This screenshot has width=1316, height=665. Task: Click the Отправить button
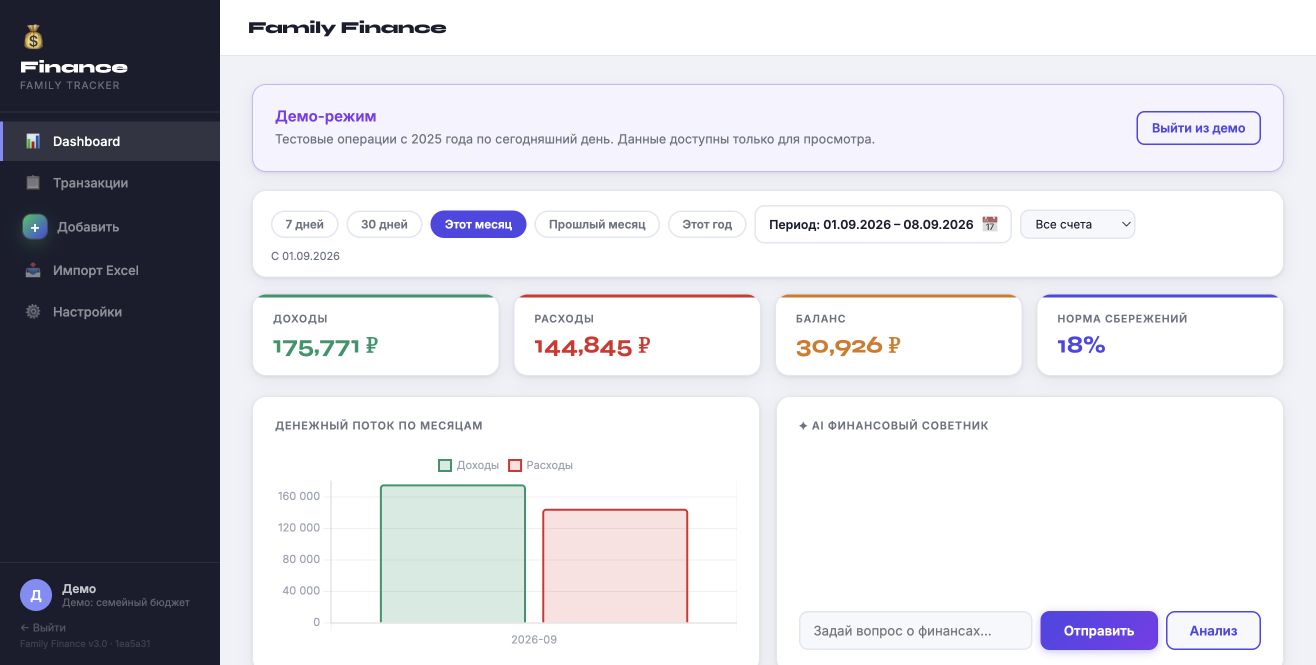1099,631
